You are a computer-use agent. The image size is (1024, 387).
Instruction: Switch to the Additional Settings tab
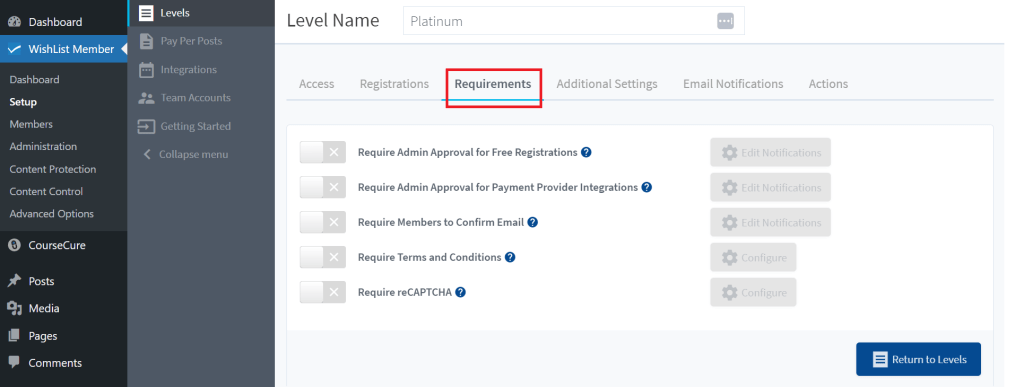(607, 84)
